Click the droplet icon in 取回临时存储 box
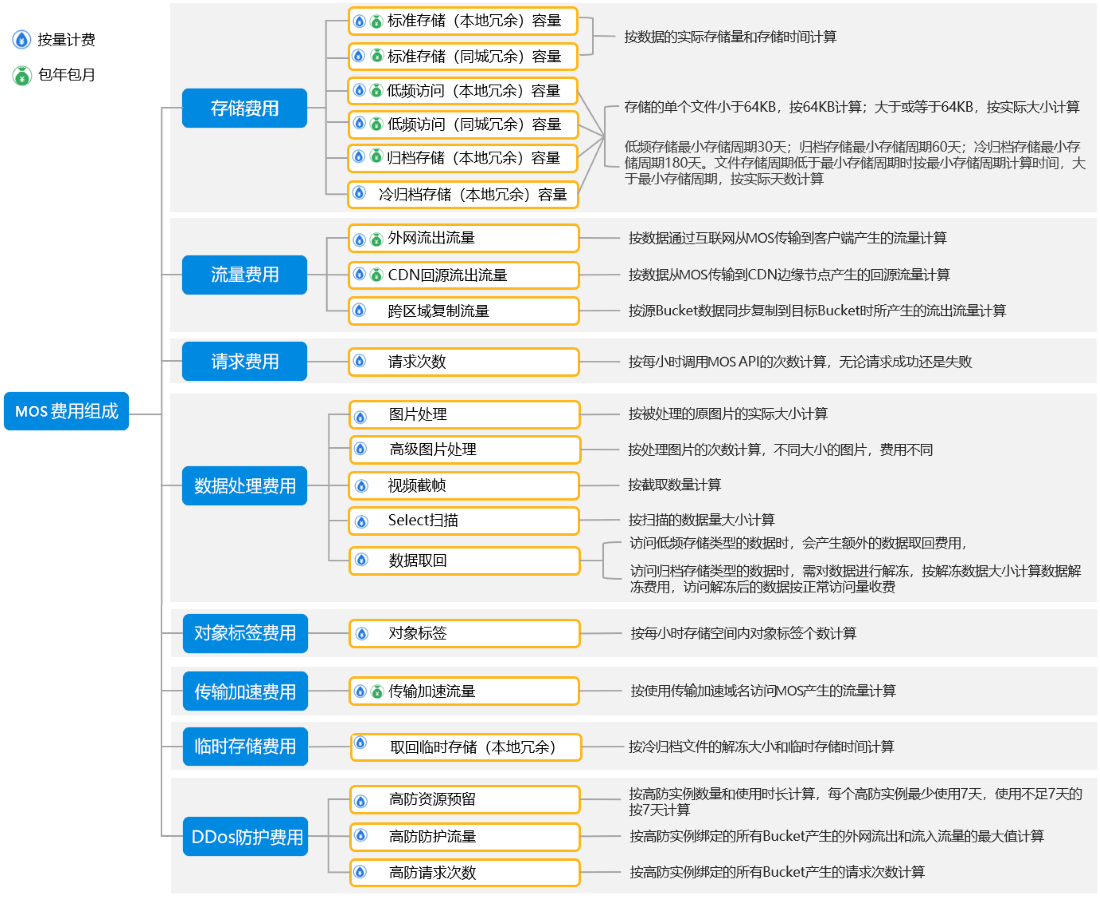This screenshot has width=1100, height=900. (361, 742)
